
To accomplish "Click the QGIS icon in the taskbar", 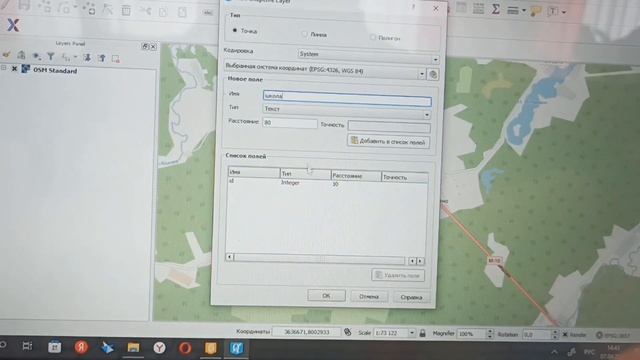I will (236, 348).
